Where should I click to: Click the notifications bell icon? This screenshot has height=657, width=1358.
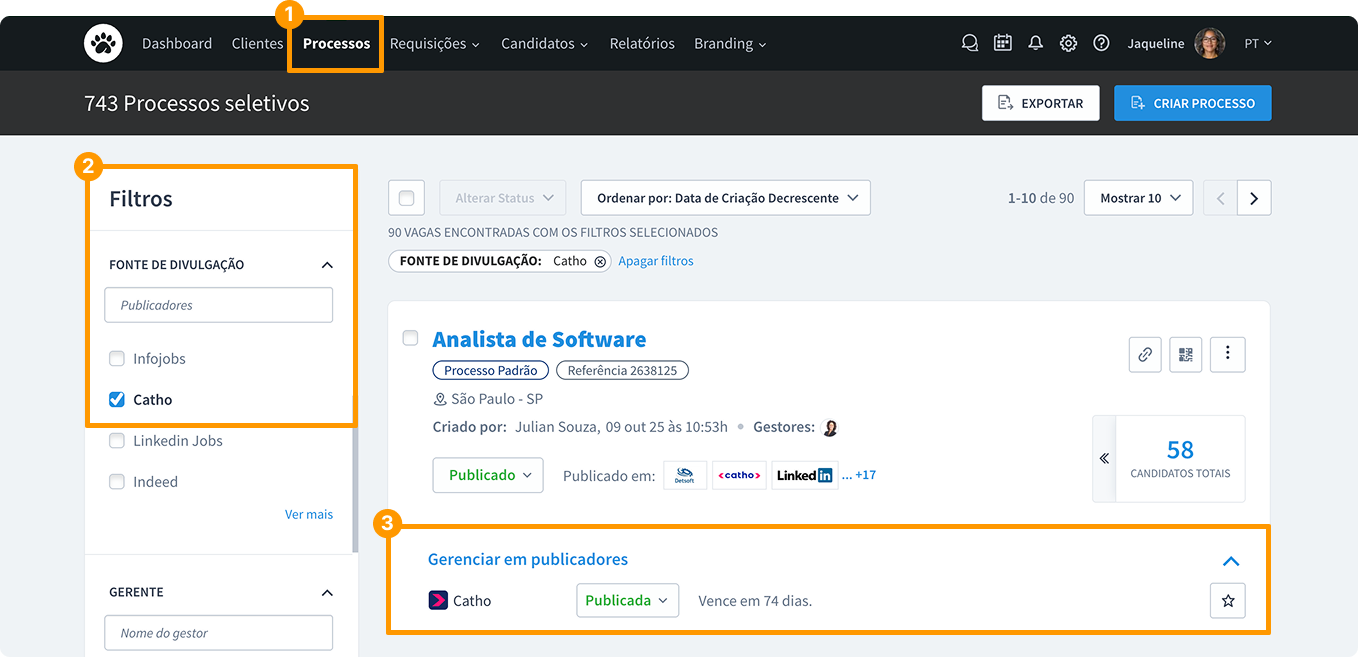click(1035, 43)
